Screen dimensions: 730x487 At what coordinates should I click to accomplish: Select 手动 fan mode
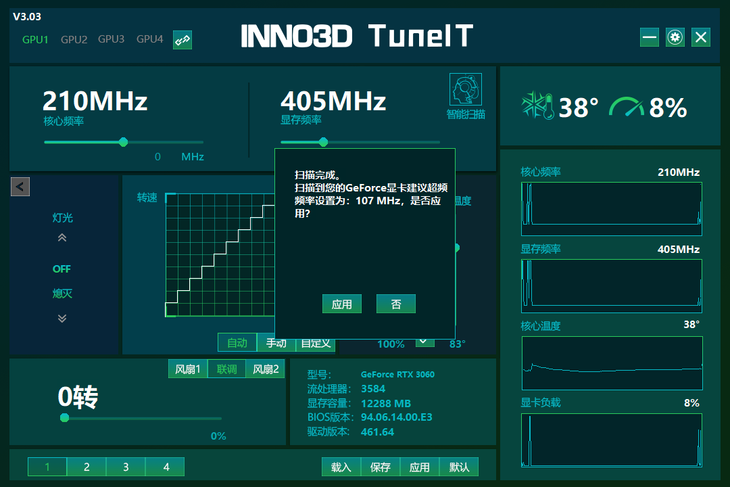276,345
